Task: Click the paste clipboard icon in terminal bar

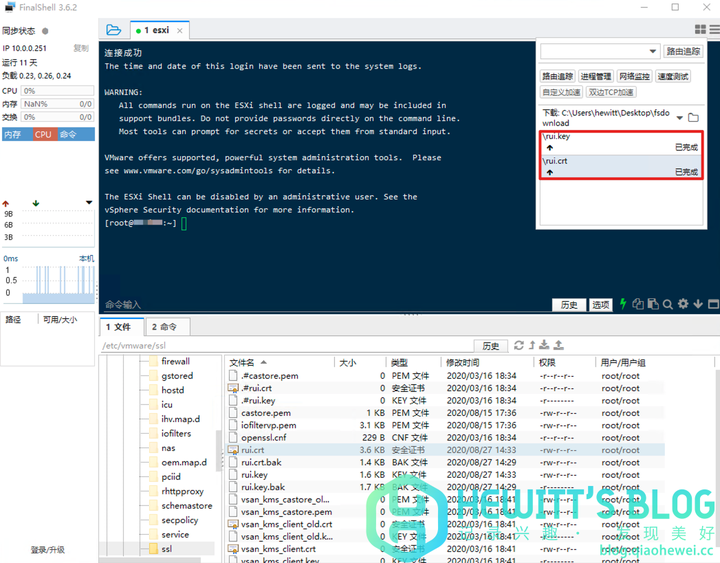Action: pyautogui.click(x=653, y=304)
